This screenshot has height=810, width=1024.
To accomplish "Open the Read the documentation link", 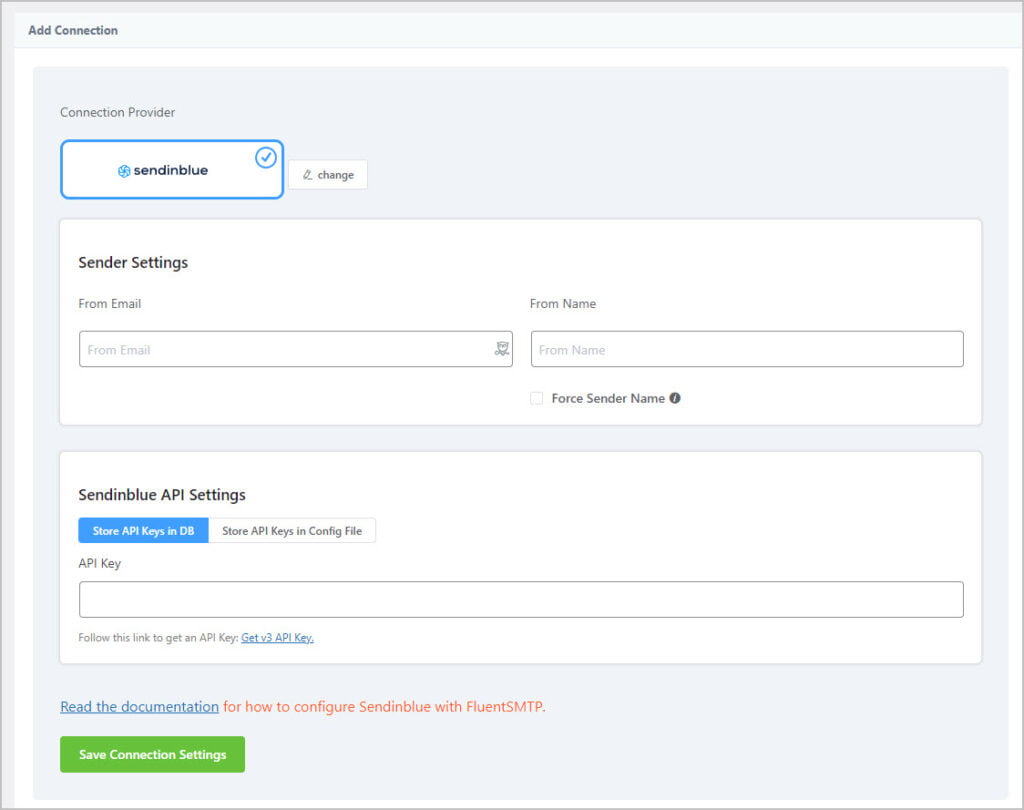I will (x=139, y=706).
